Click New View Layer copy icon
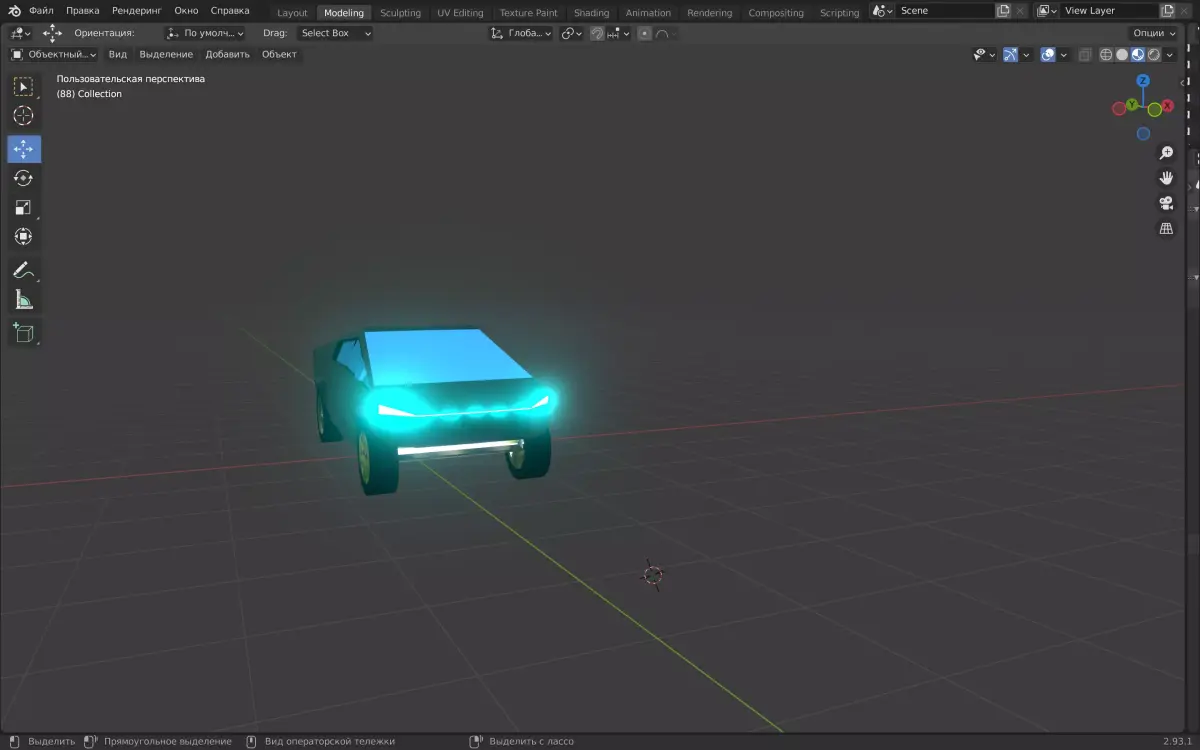The width and height of the screenshot is (1200, 750). tap(1166, 11)
